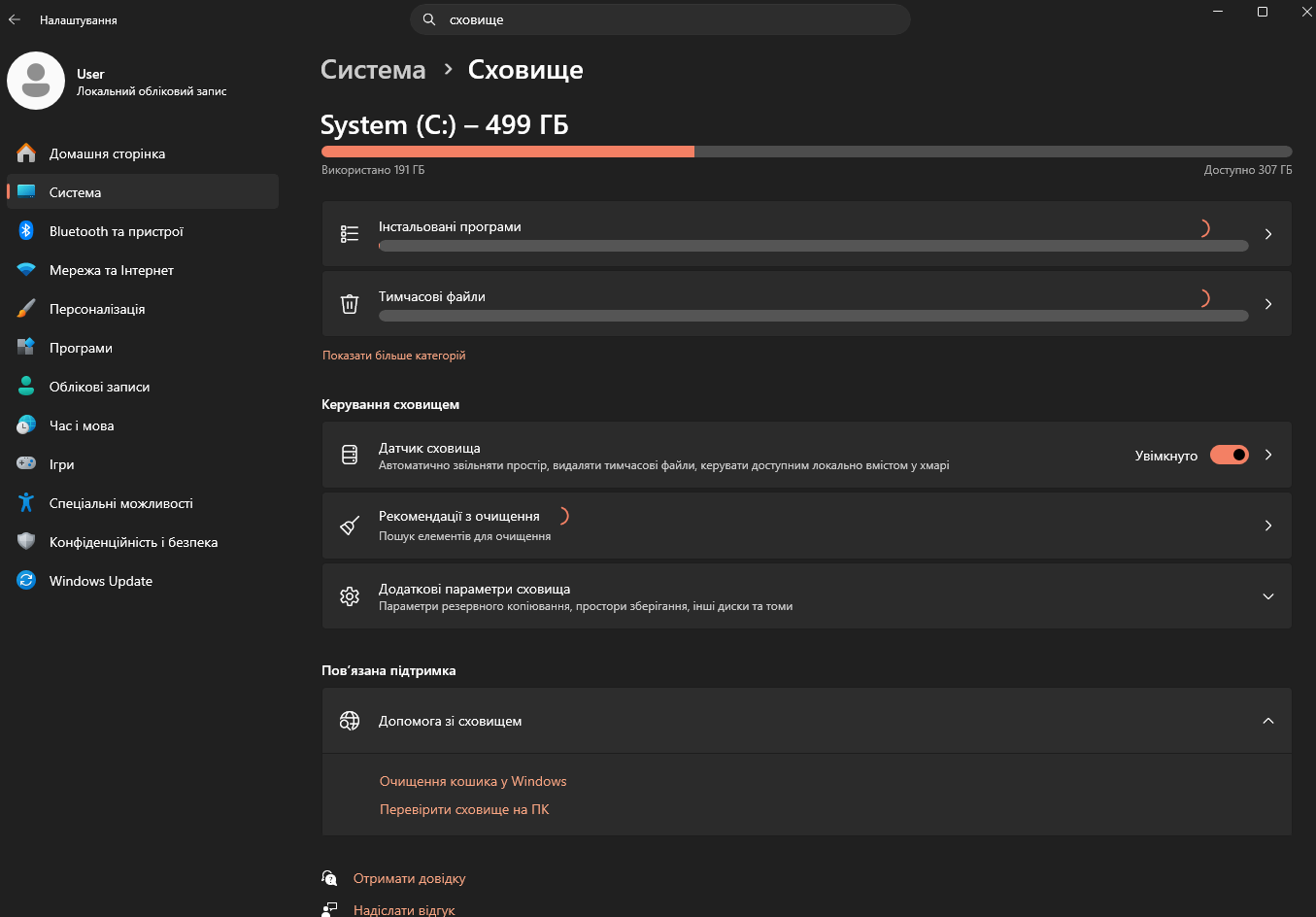Click the Домашня сторінка house icon
Viewport: 1316px width, 917px height.
point(26,153)
